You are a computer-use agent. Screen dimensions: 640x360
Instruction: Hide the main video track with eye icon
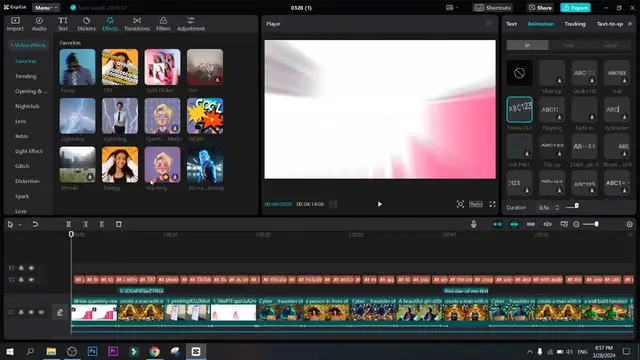(x=31, y=312)
